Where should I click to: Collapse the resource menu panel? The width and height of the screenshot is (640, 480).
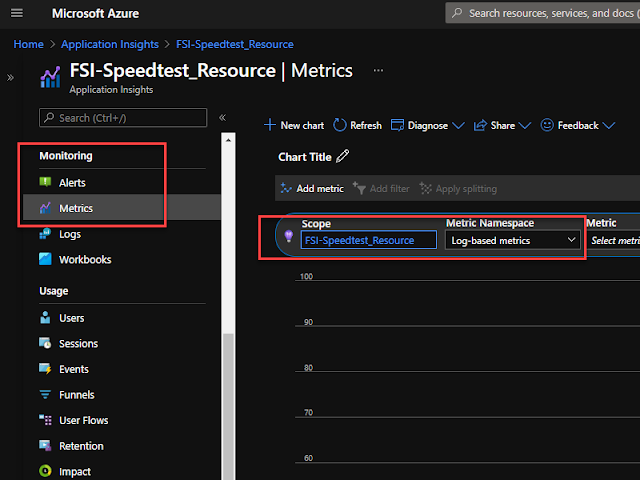[x=222, y=118]
